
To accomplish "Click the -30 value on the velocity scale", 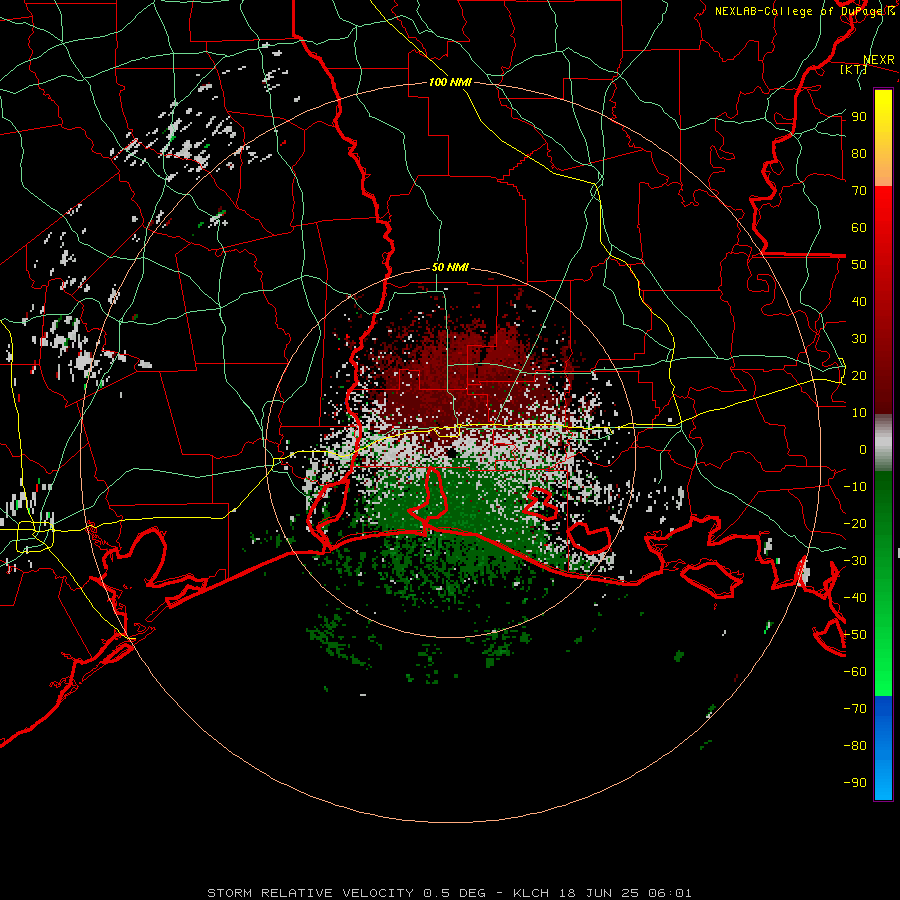I will tap(855, 561).
